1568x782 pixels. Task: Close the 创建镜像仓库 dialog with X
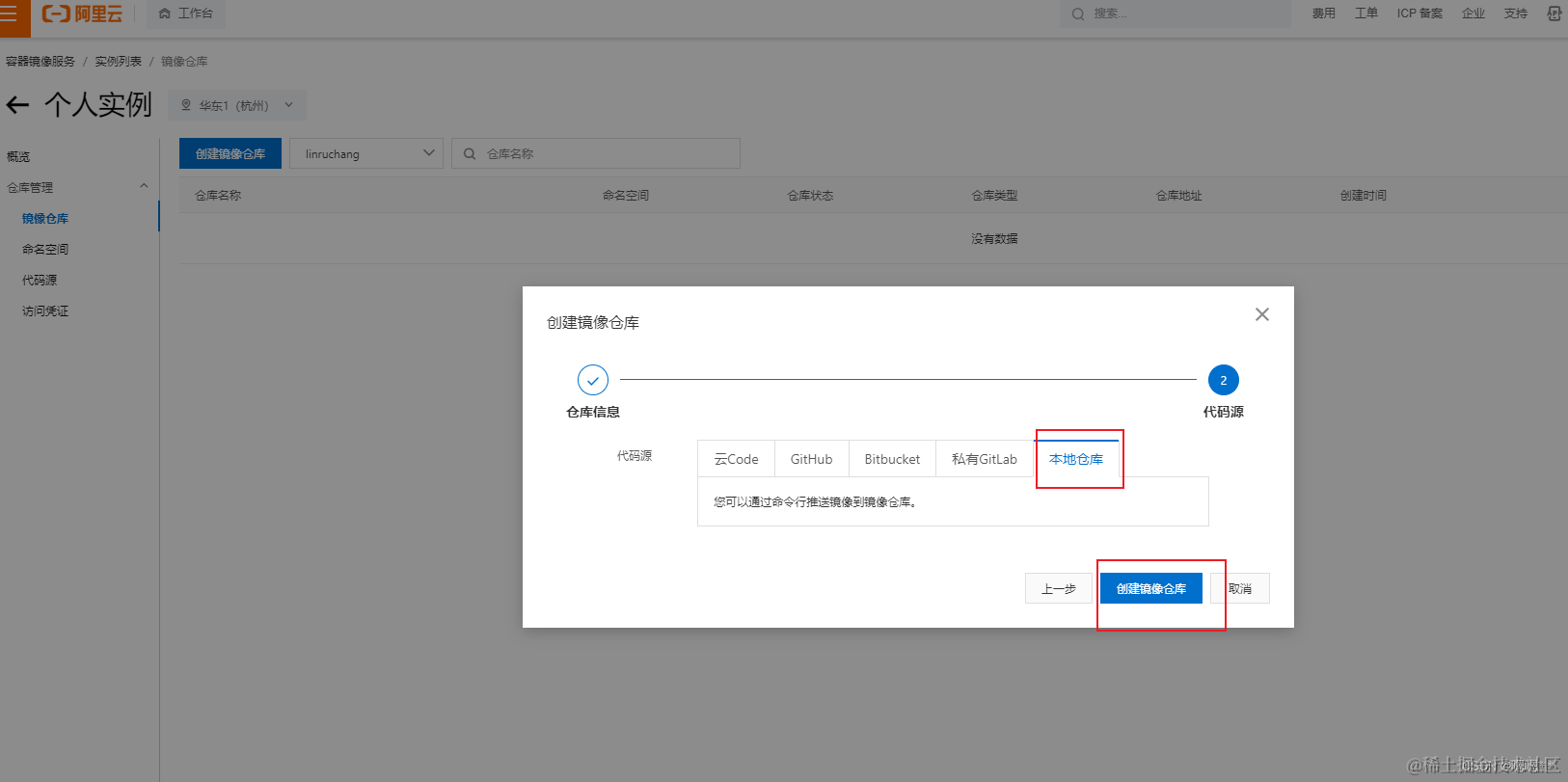[1261, 314]
